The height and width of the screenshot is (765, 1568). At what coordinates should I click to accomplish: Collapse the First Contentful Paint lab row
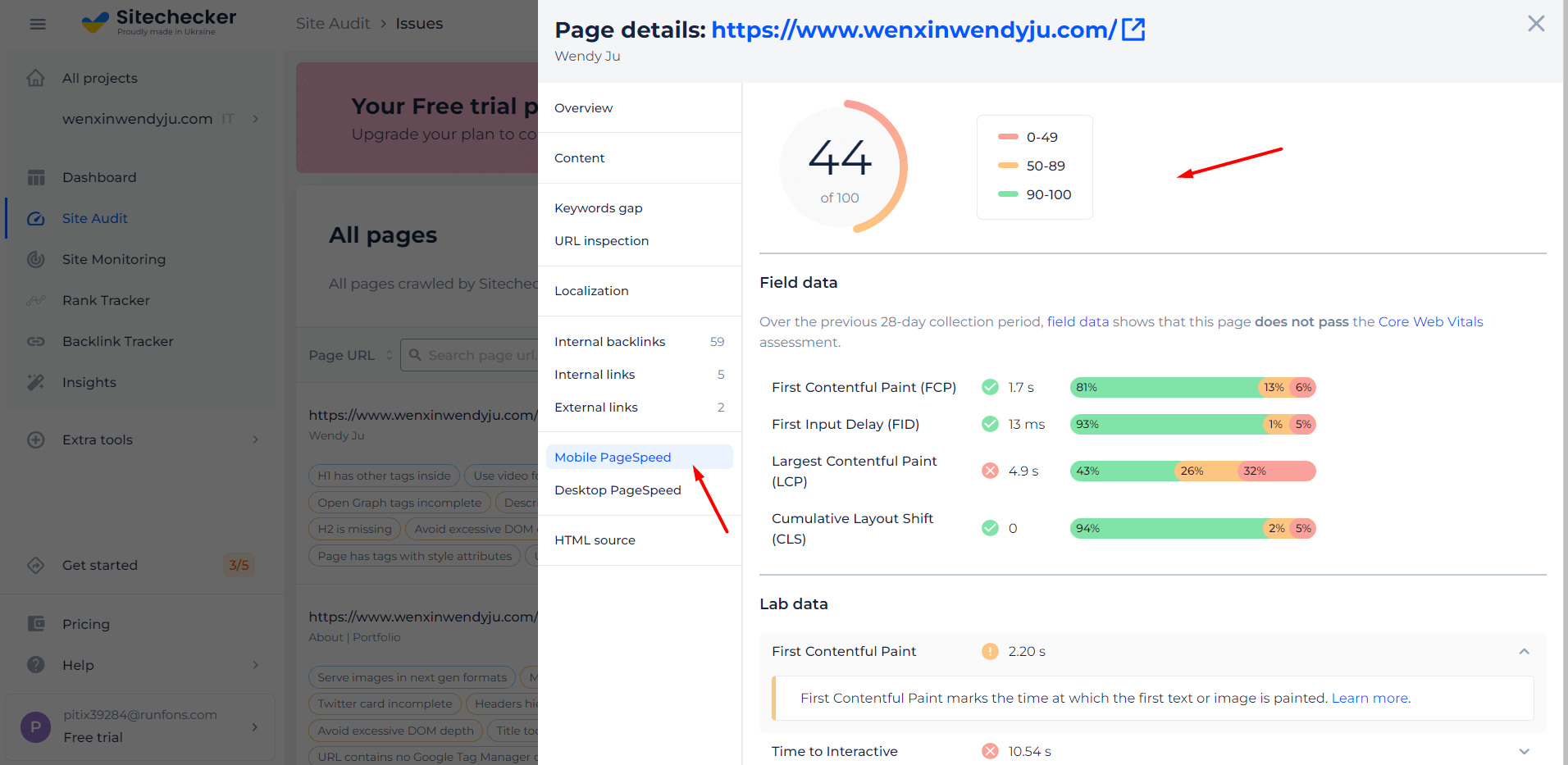click(1525, 652)
